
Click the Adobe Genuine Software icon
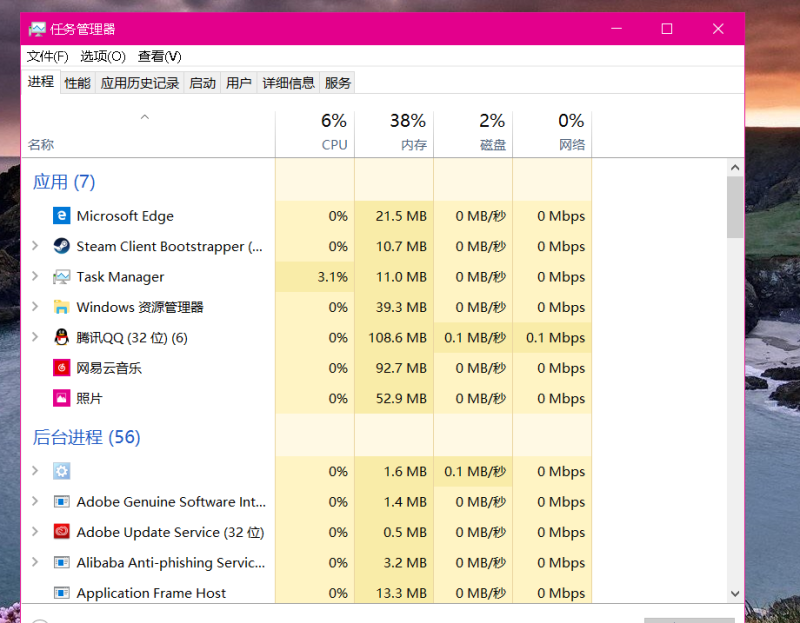[x=61, y=502]
